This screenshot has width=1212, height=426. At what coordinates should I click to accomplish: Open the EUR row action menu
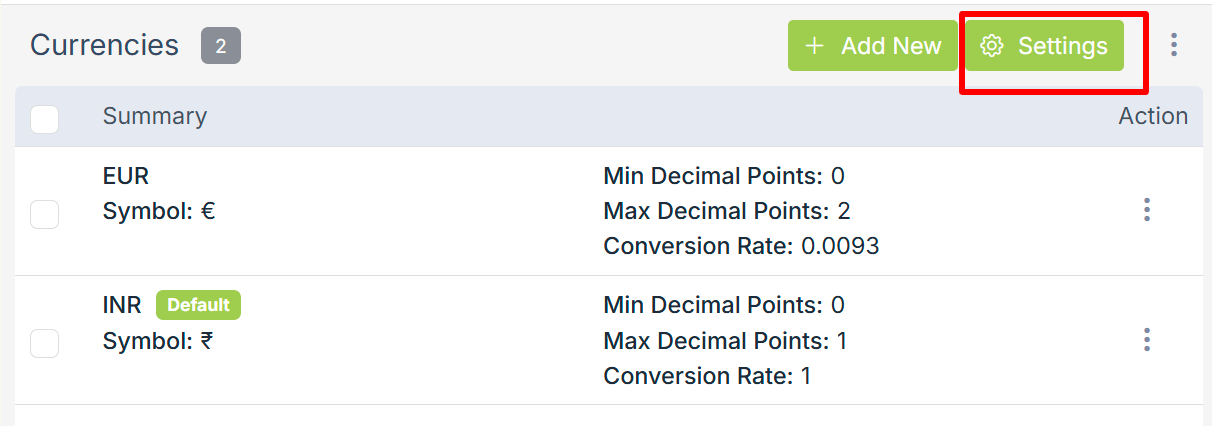tap(1147, 210)
